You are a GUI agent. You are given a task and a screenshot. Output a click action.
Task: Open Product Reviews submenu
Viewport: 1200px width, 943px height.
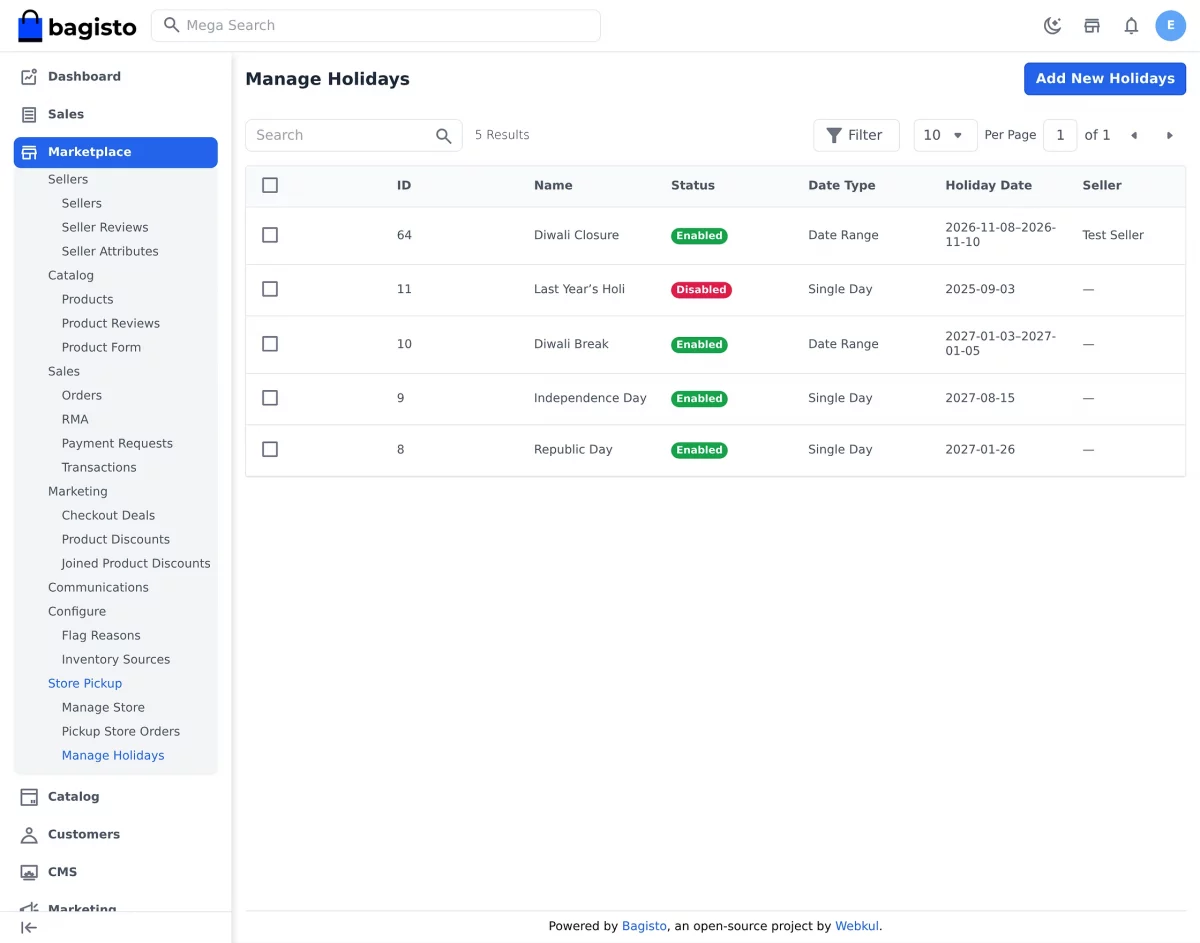click(x=111, y=323)
